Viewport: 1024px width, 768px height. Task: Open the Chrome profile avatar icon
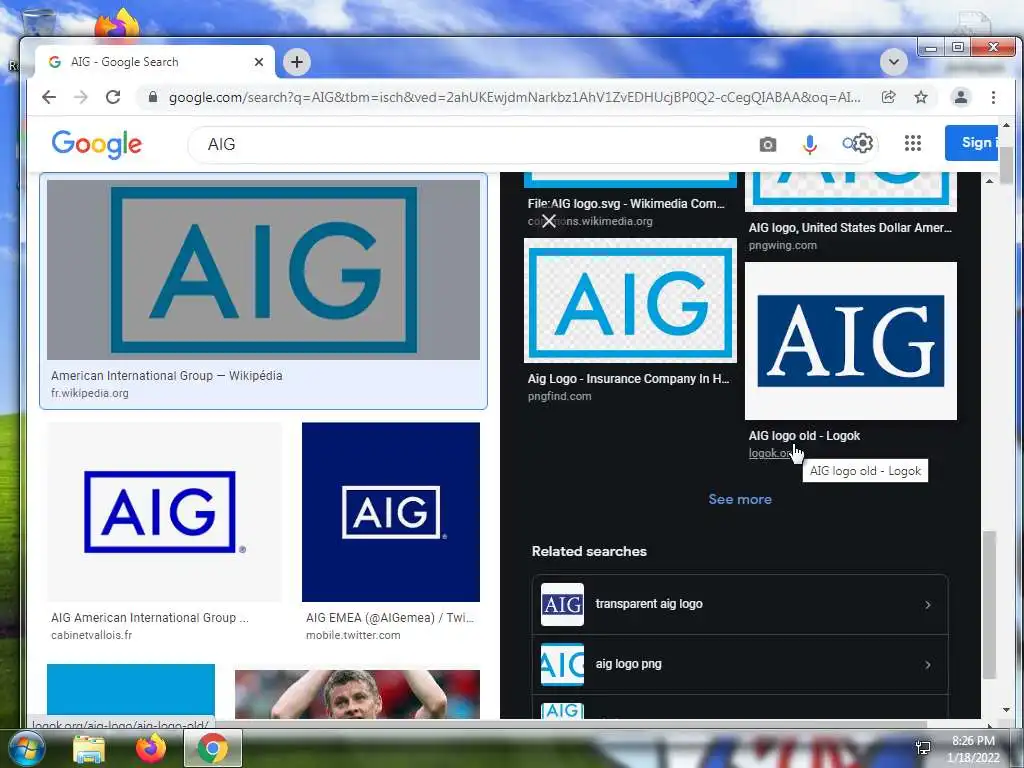click(961, 97)
